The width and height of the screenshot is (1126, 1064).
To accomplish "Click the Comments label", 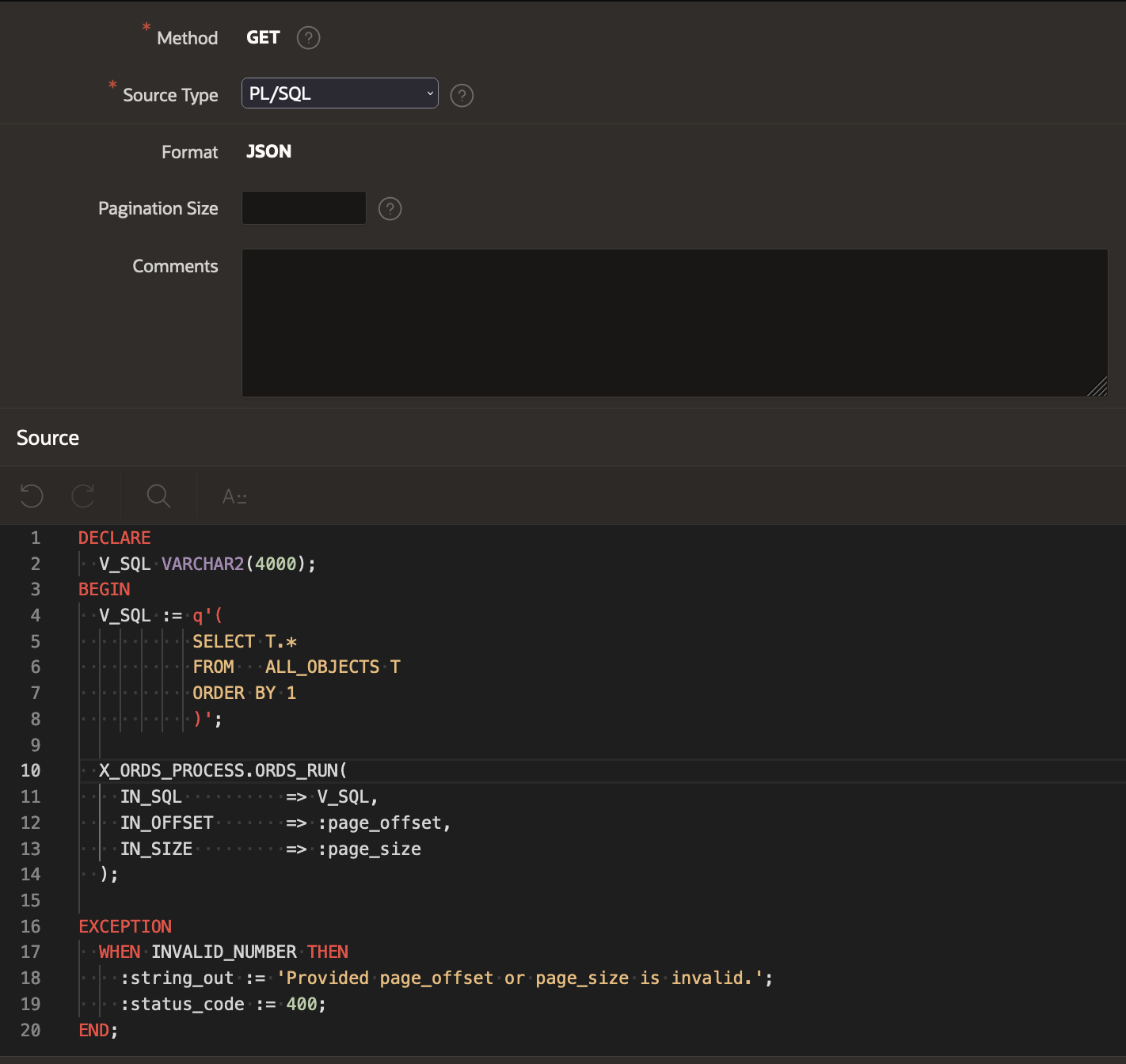I will pos(175,267).
